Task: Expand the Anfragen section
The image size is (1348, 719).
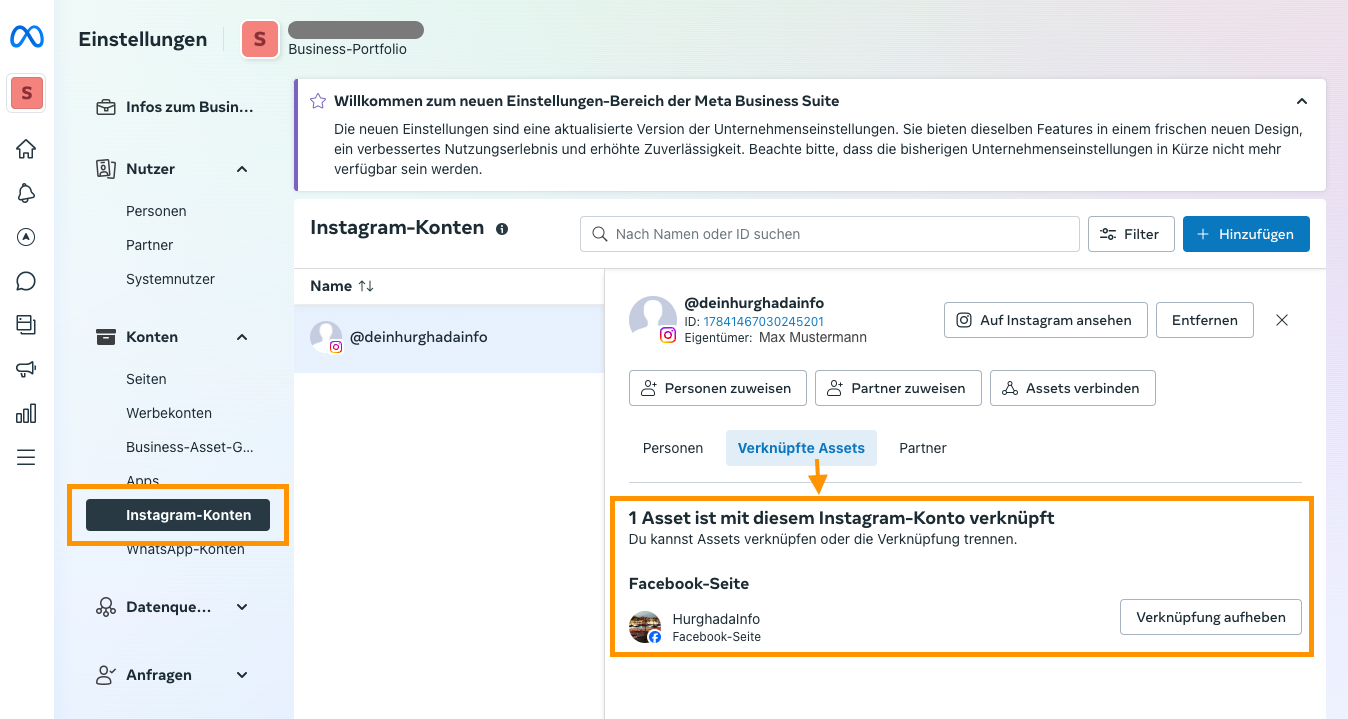Action: (242, 675)
